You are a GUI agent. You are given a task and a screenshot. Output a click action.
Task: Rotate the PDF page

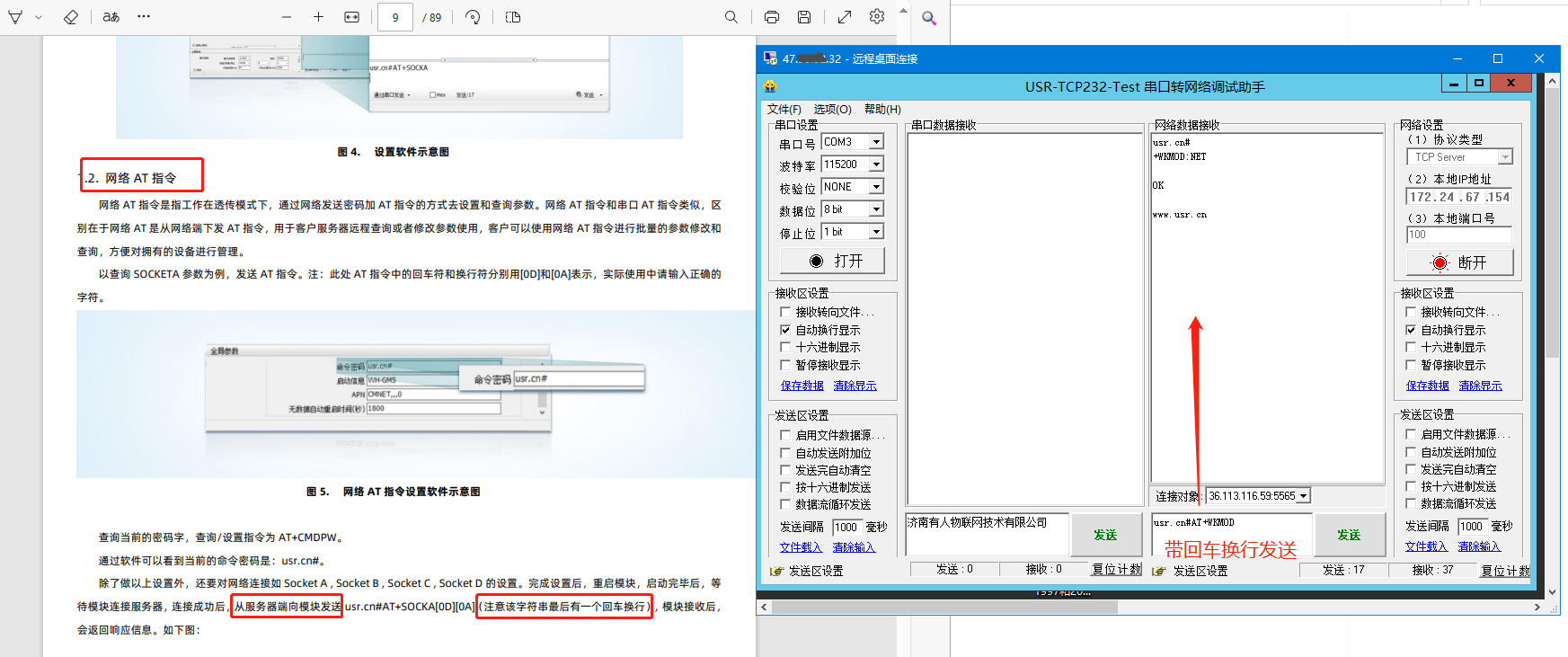pyautogui.click(x=473, y=17)
